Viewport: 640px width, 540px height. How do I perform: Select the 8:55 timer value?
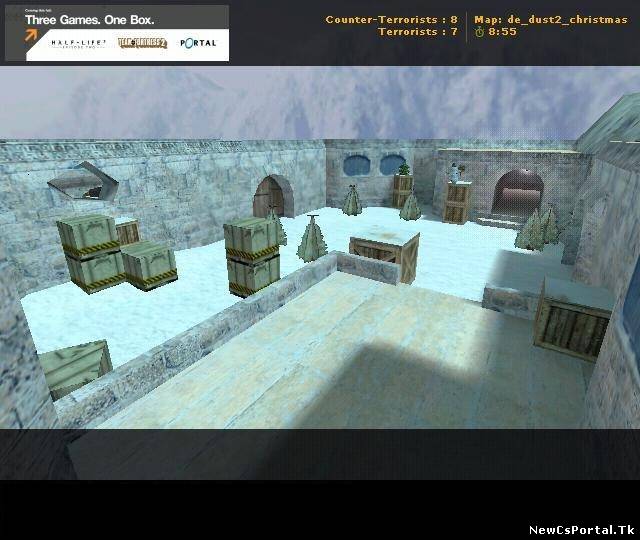502,32
